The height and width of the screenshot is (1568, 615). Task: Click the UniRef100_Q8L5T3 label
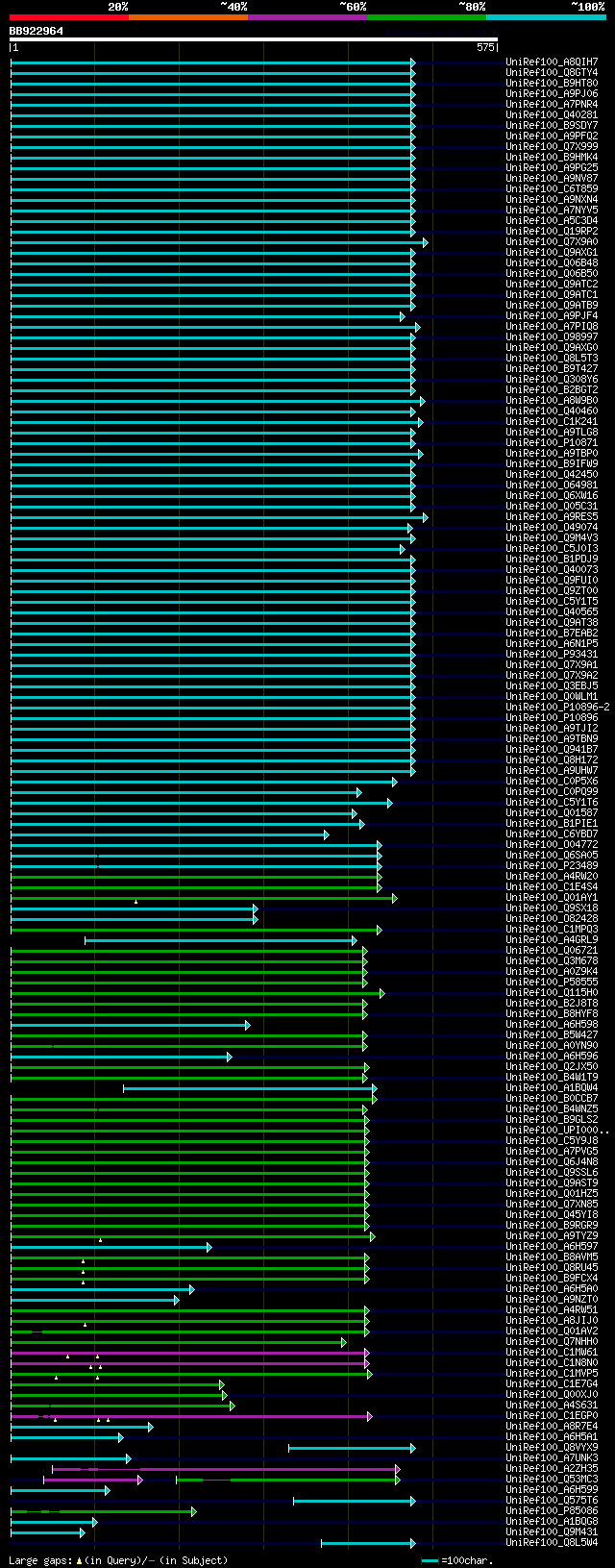(x=552, y=359)
